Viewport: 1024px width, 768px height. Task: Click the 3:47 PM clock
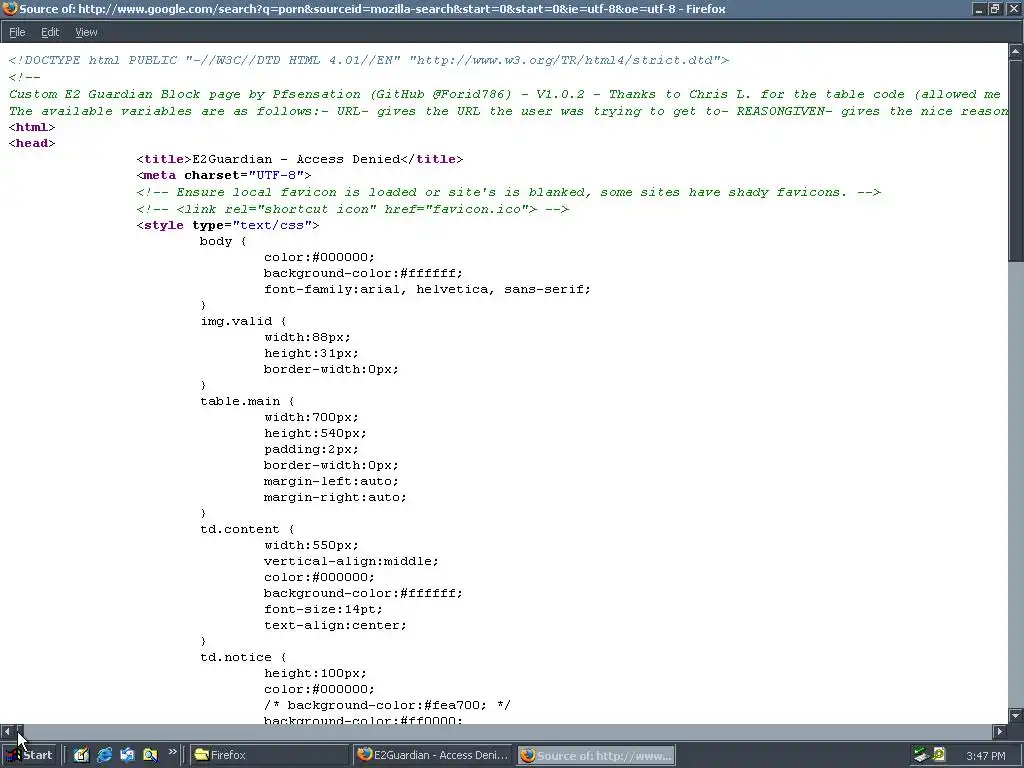click(985, 756)
